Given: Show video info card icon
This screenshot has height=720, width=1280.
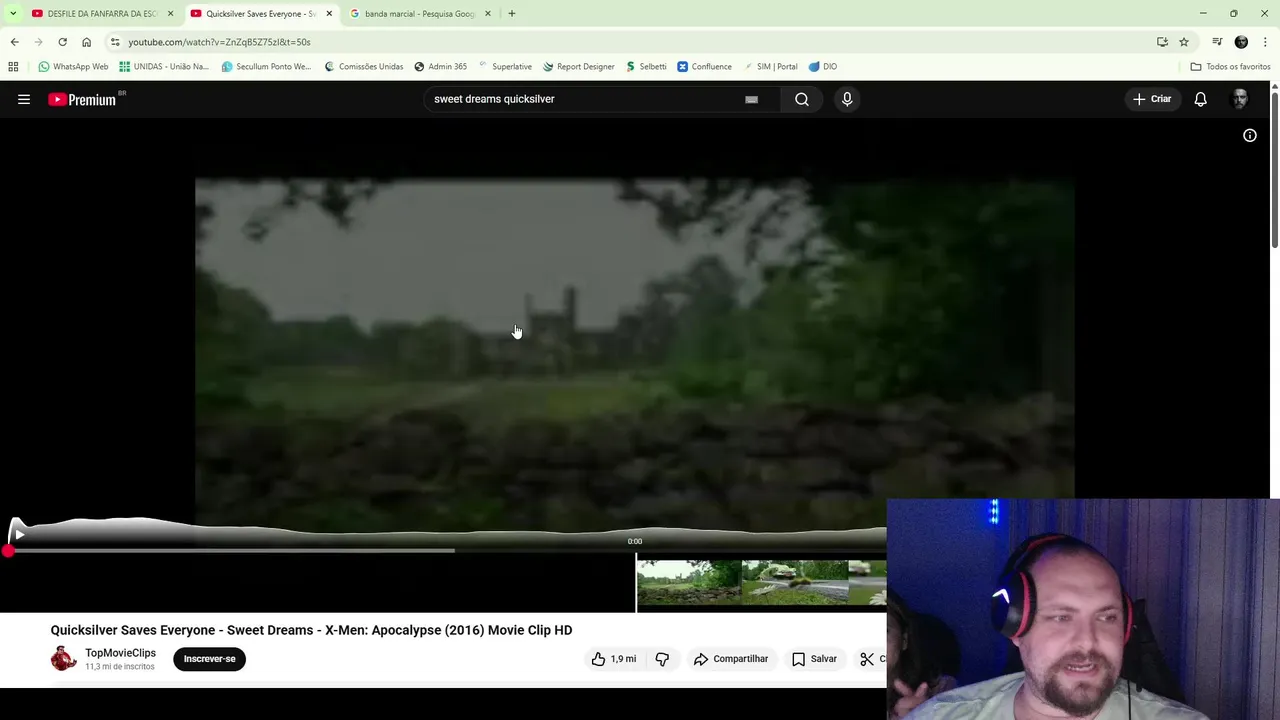Looking at the screenshot, I should (1250, 135).
